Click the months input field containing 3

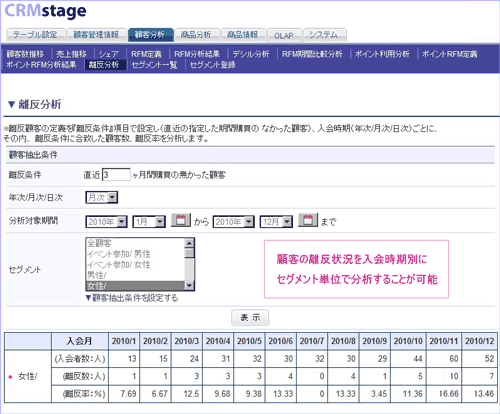(x=116, y=175)
